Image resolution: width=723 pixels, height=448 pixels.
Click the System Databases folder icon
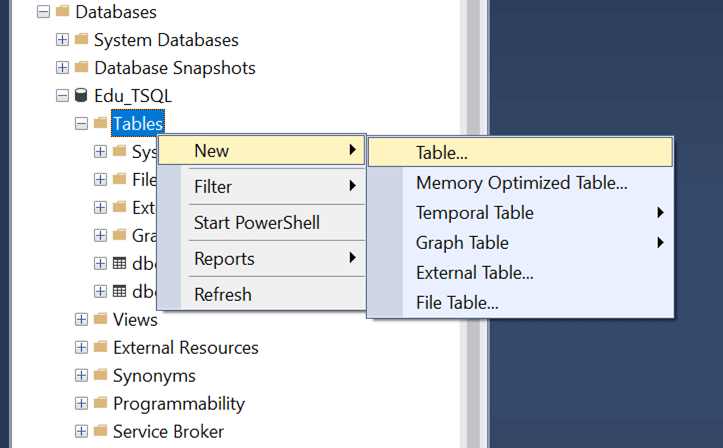82,40
